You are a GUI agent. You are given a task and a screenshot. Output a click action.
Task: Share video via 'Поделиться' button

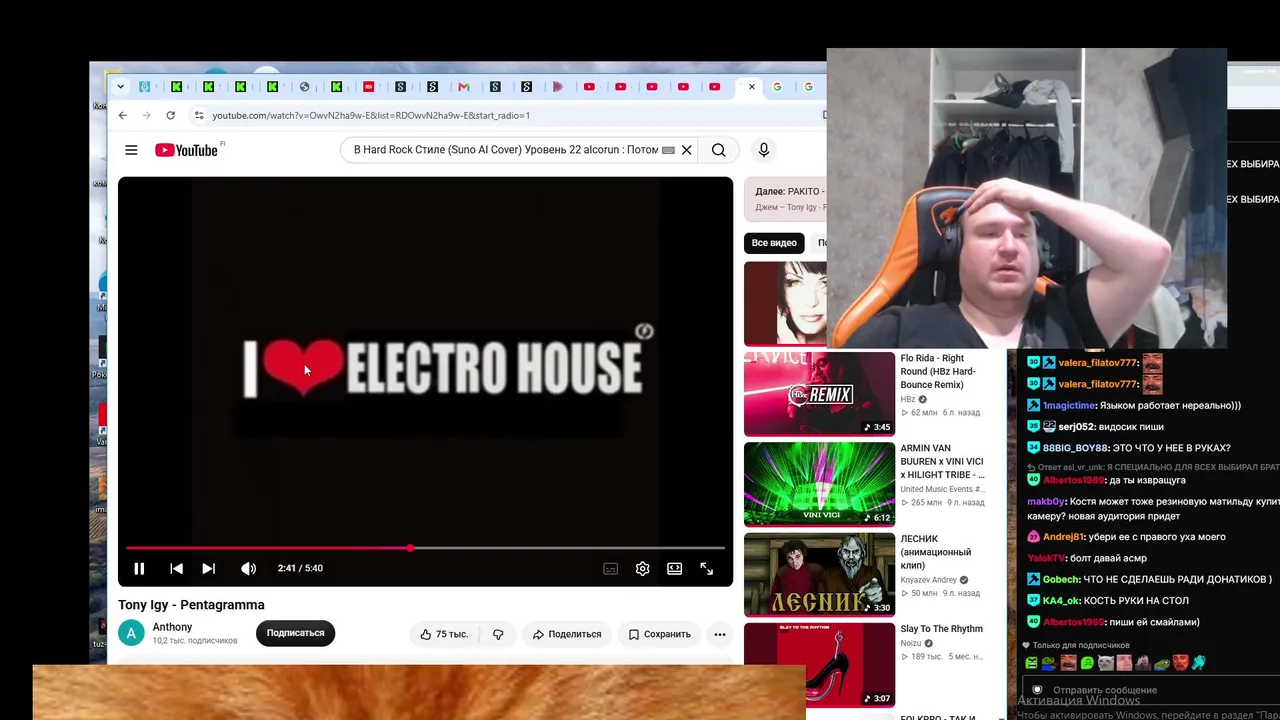(567, 634)
